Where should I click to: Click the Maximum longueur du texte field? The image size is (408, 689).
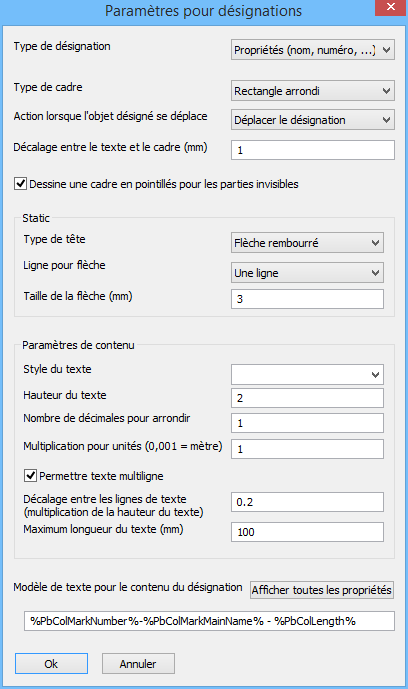tap(307, 532)
